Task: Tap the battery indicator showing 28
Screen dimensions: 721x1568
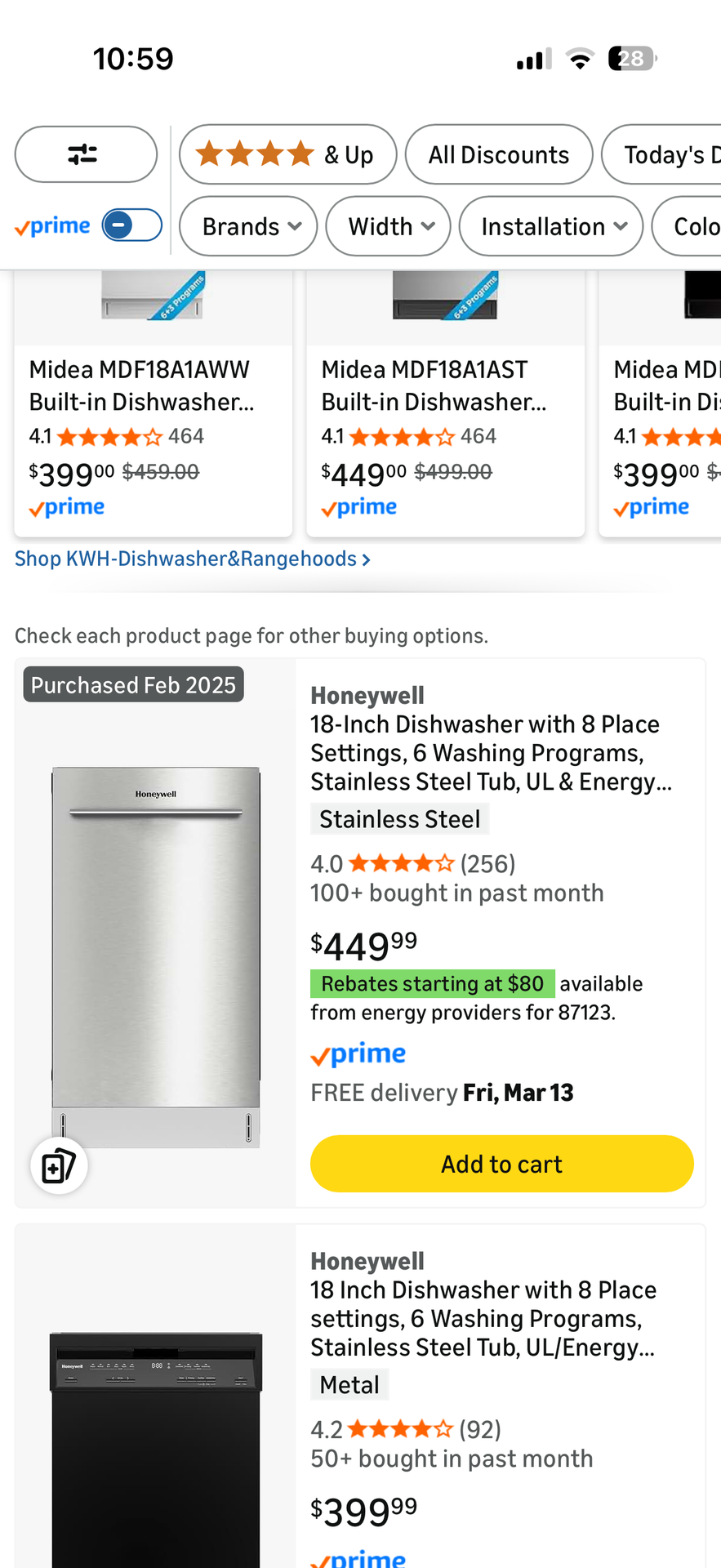Action: [x=630, y=57]
